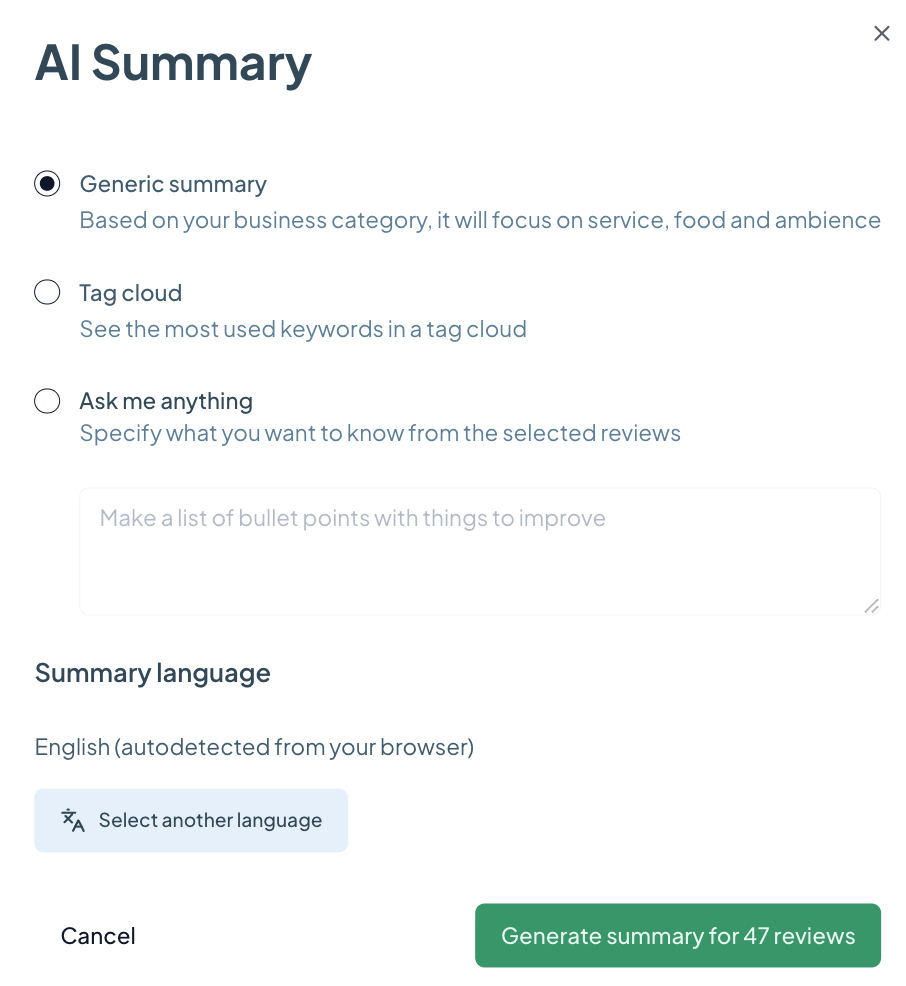
Task: Focus the Ask me anything text box
Action: pyautogui.click(x=480, y=560)
